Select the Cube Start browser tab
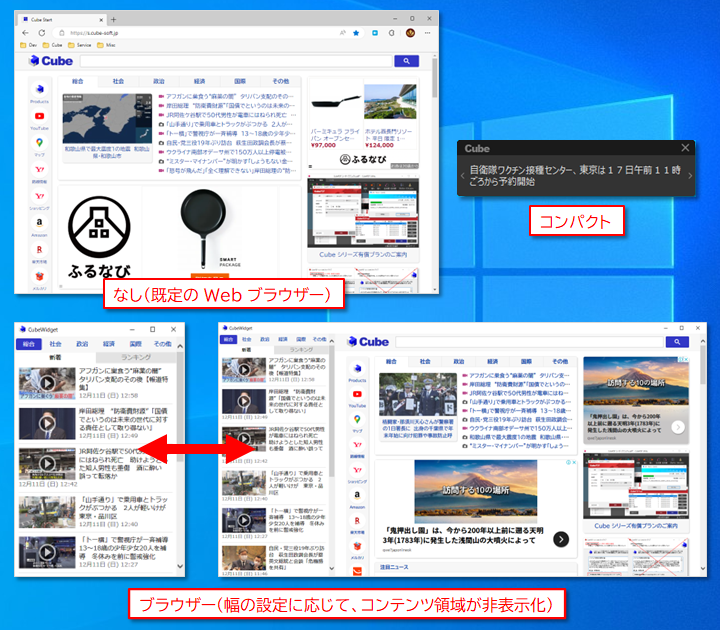 click(x=62, y=19)
